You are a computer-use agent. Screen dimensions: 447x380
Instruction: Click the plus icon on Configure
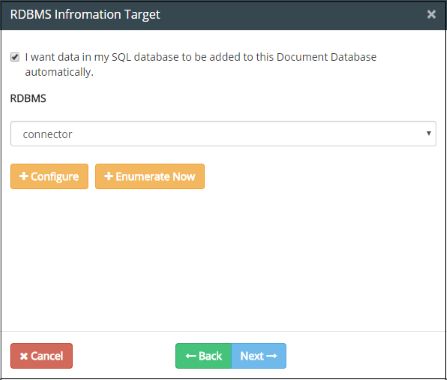point(24,176)
